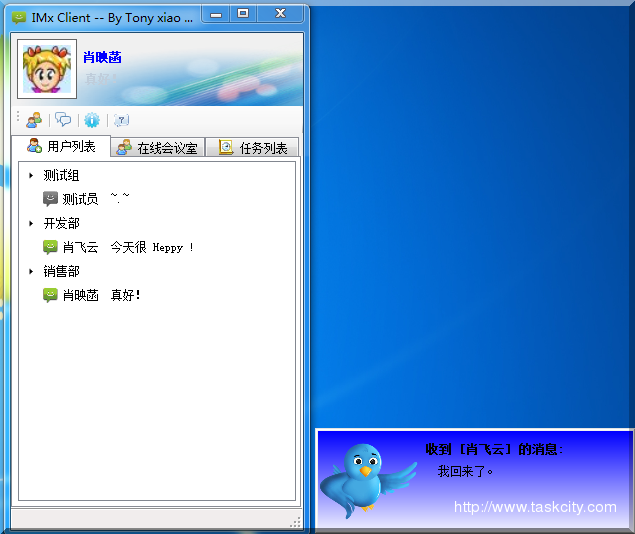
Task: Open the contacts icon in toolbar
Action: 34,120
